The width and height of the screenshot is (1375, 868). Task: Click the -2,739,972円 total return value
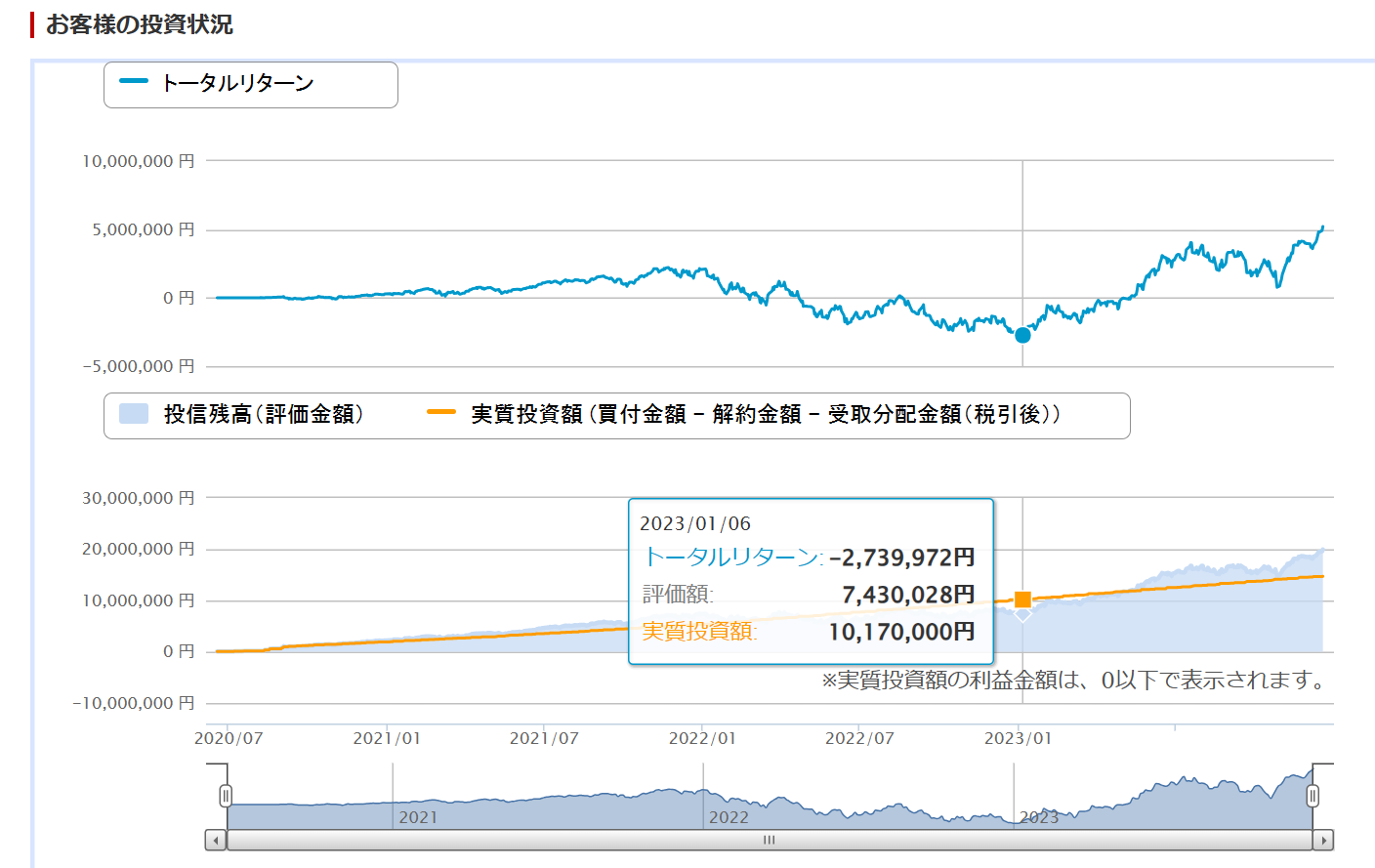point(901,558)
